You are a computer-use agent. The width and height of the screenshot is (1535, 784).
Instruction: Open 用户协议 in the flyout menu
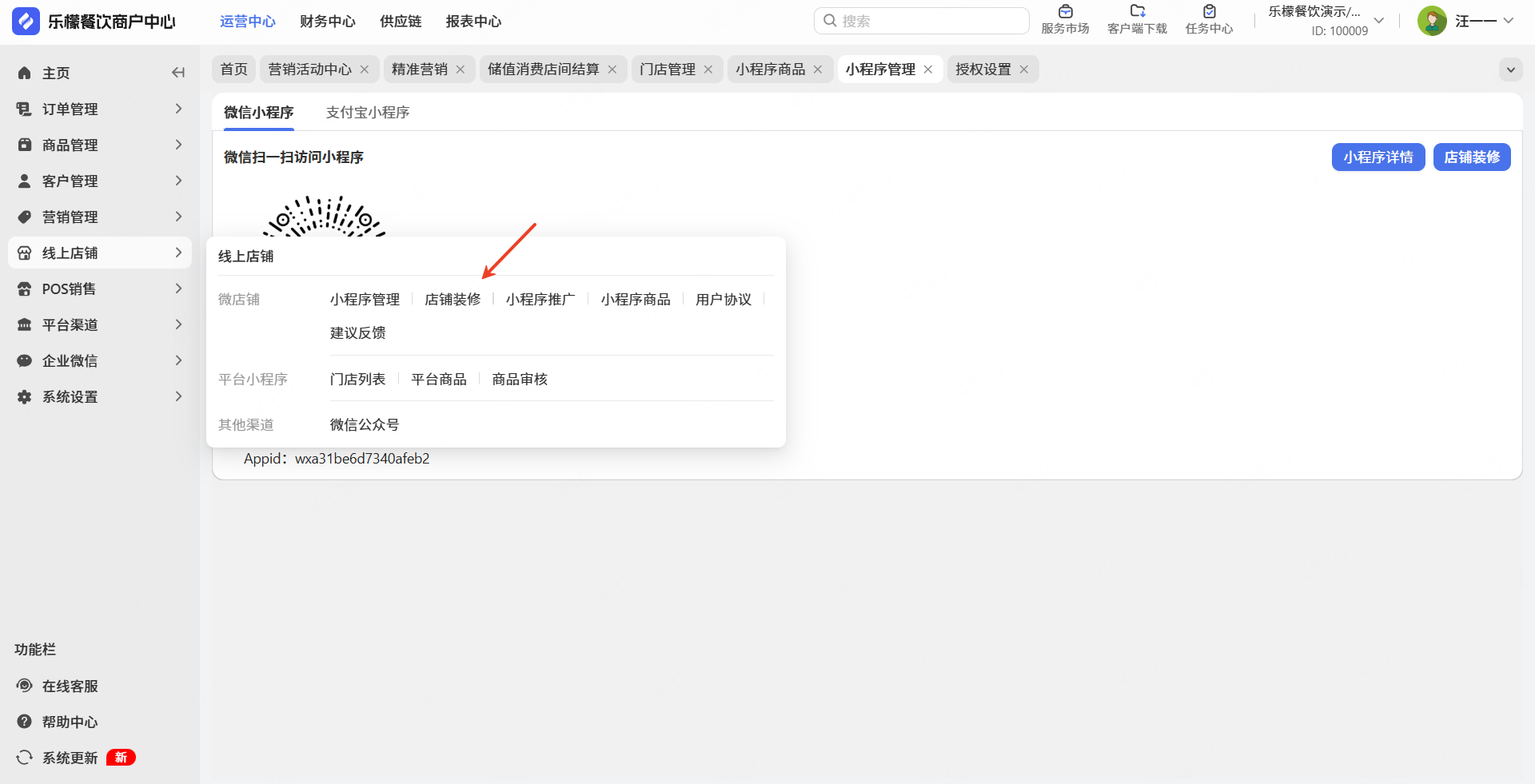(x=724, y=300)
